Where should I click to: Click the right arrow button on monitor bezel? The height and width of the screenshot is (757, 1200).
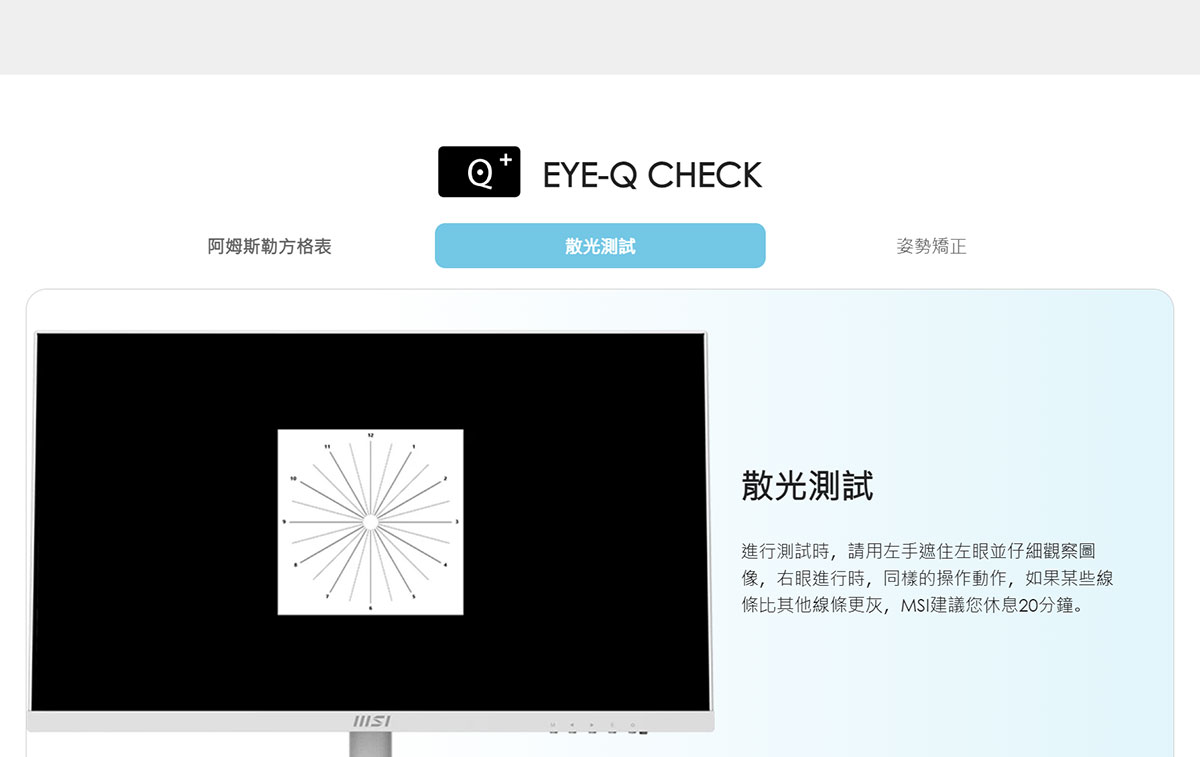click(x=592, y=725)
